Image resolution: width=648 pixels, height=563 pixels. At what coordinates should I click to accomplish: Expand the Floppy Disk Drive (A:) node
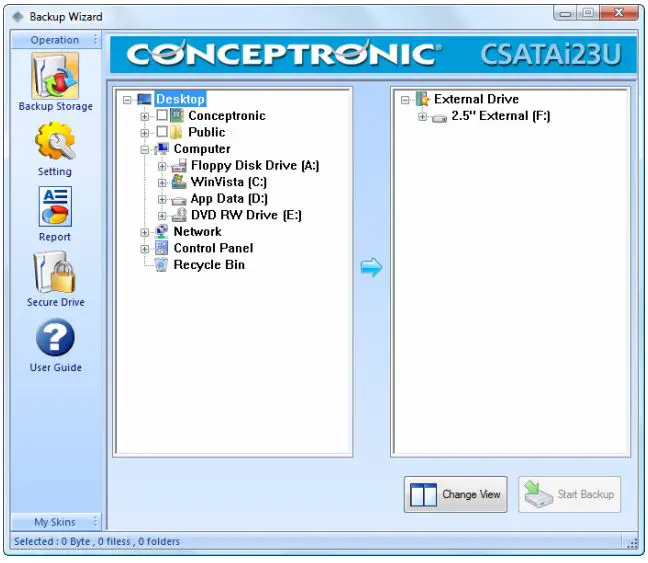click(x=162, y=166)
